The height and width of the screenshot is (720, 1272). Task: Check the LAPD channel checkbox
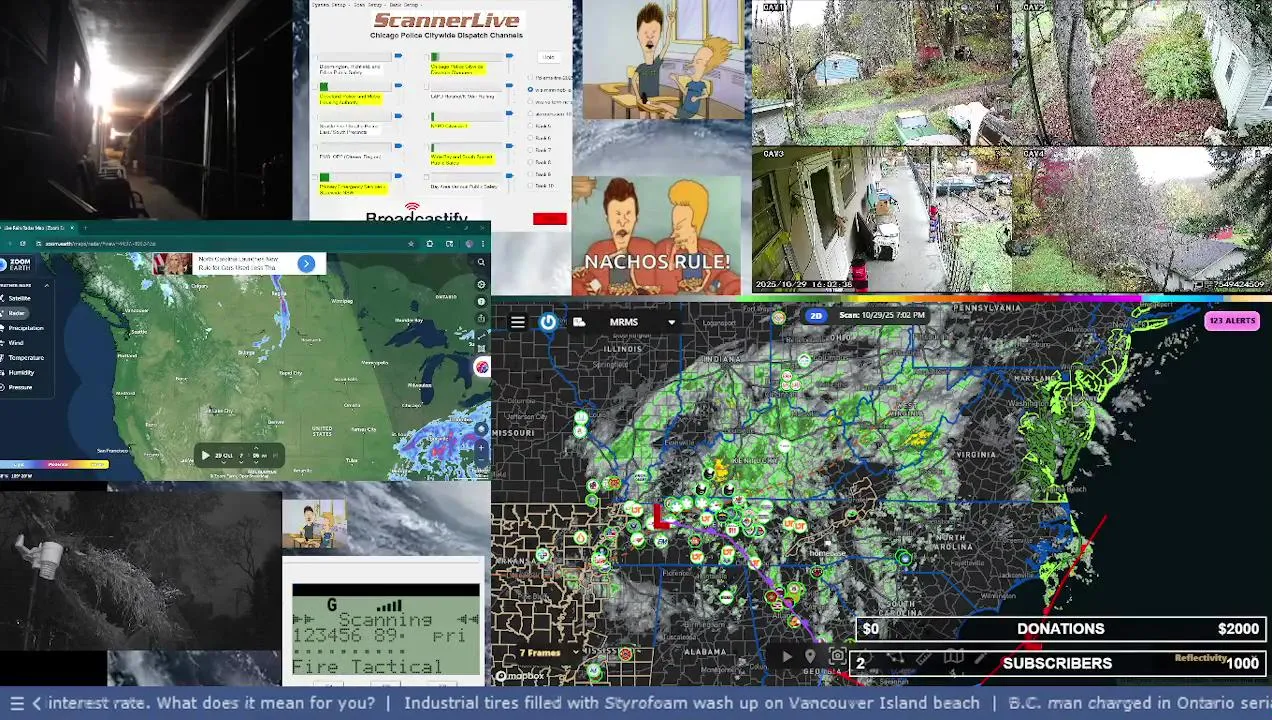point(427,86)
